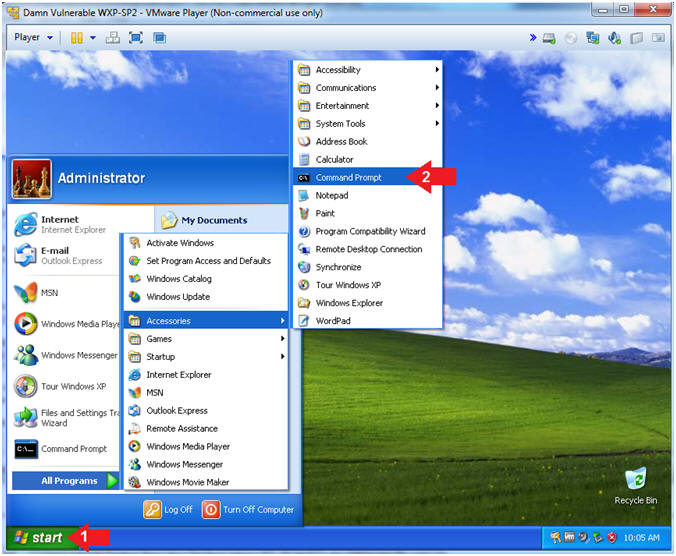676x556 pixels.
Task: Open Set Program Access and Defaults
Action: coord(206,261)
